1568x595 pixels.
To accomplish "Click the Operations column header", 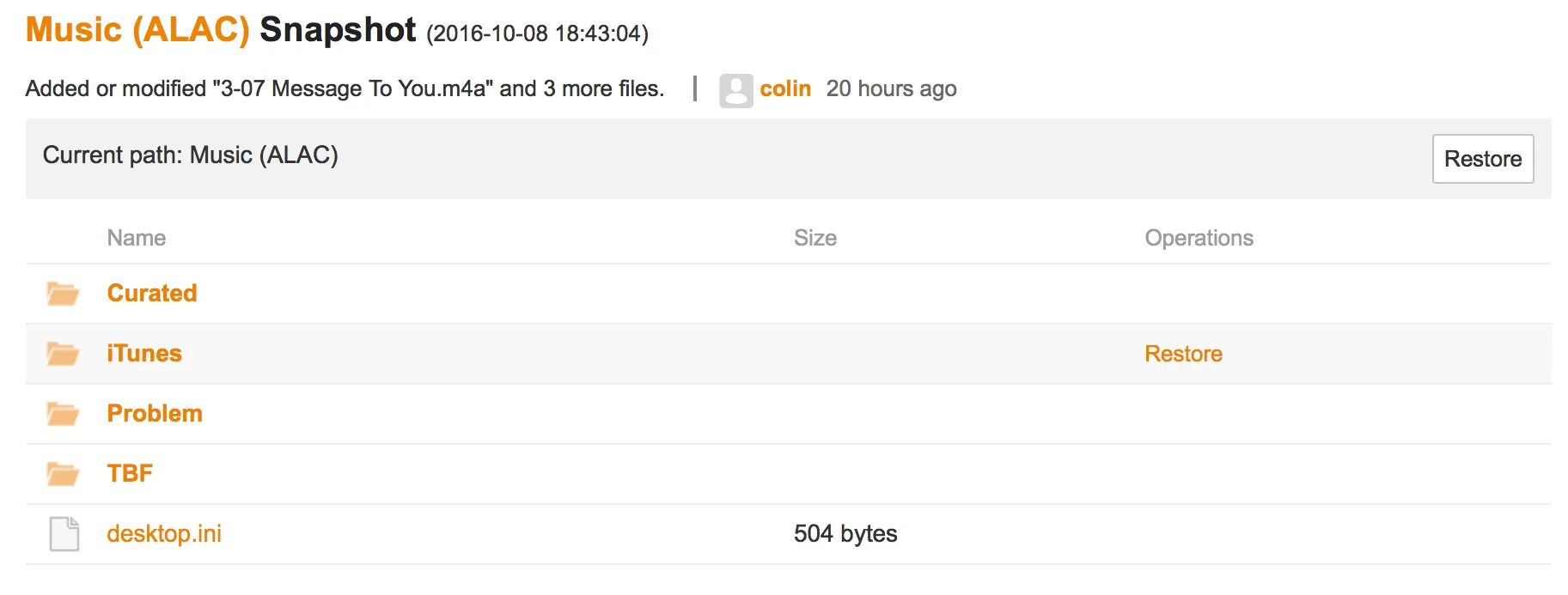I will (1199, 238).
